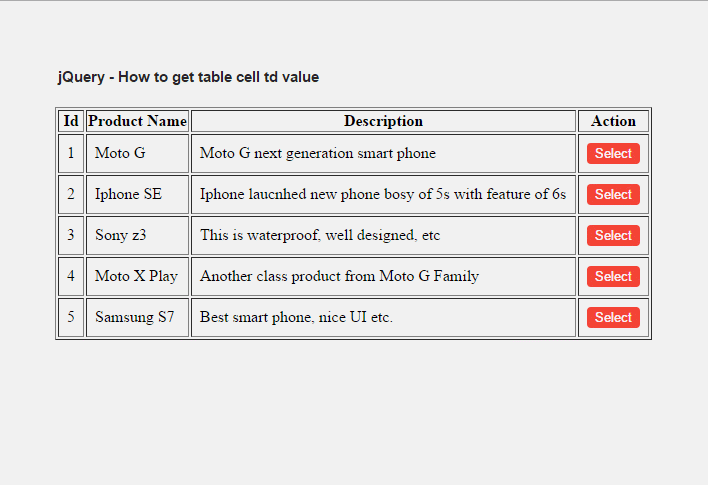Click the jQuery page heading text
Screen dimensions: 708x485
(x=188, y=77)
